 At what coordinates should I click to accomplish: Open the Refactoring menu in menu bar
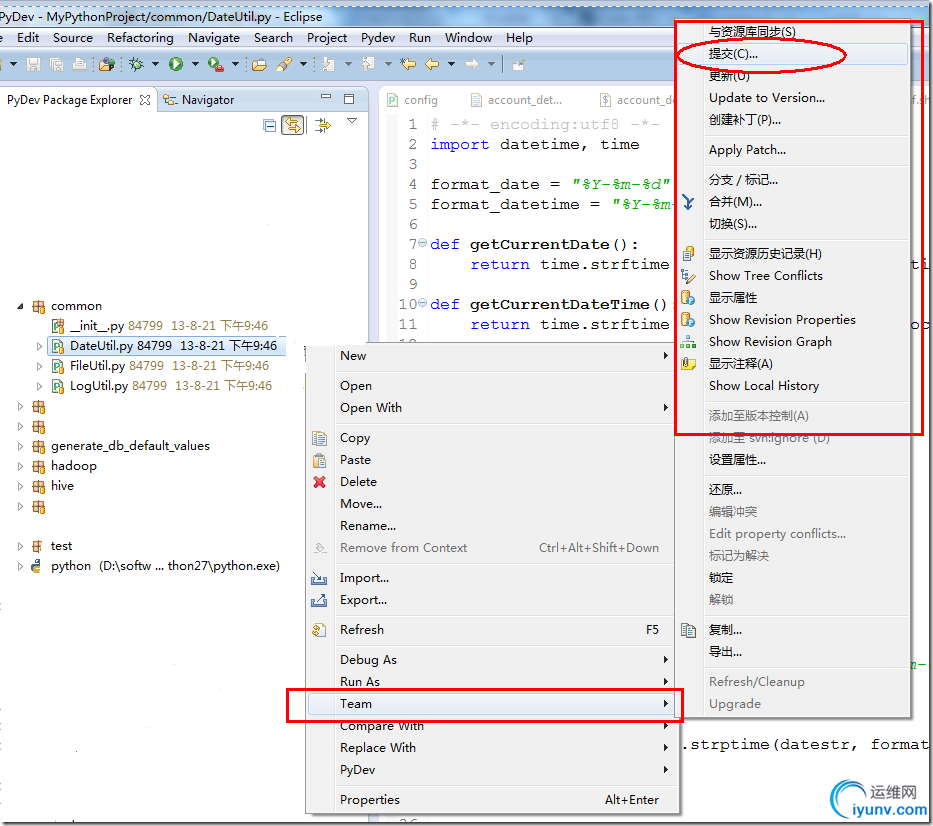(140, 38)
